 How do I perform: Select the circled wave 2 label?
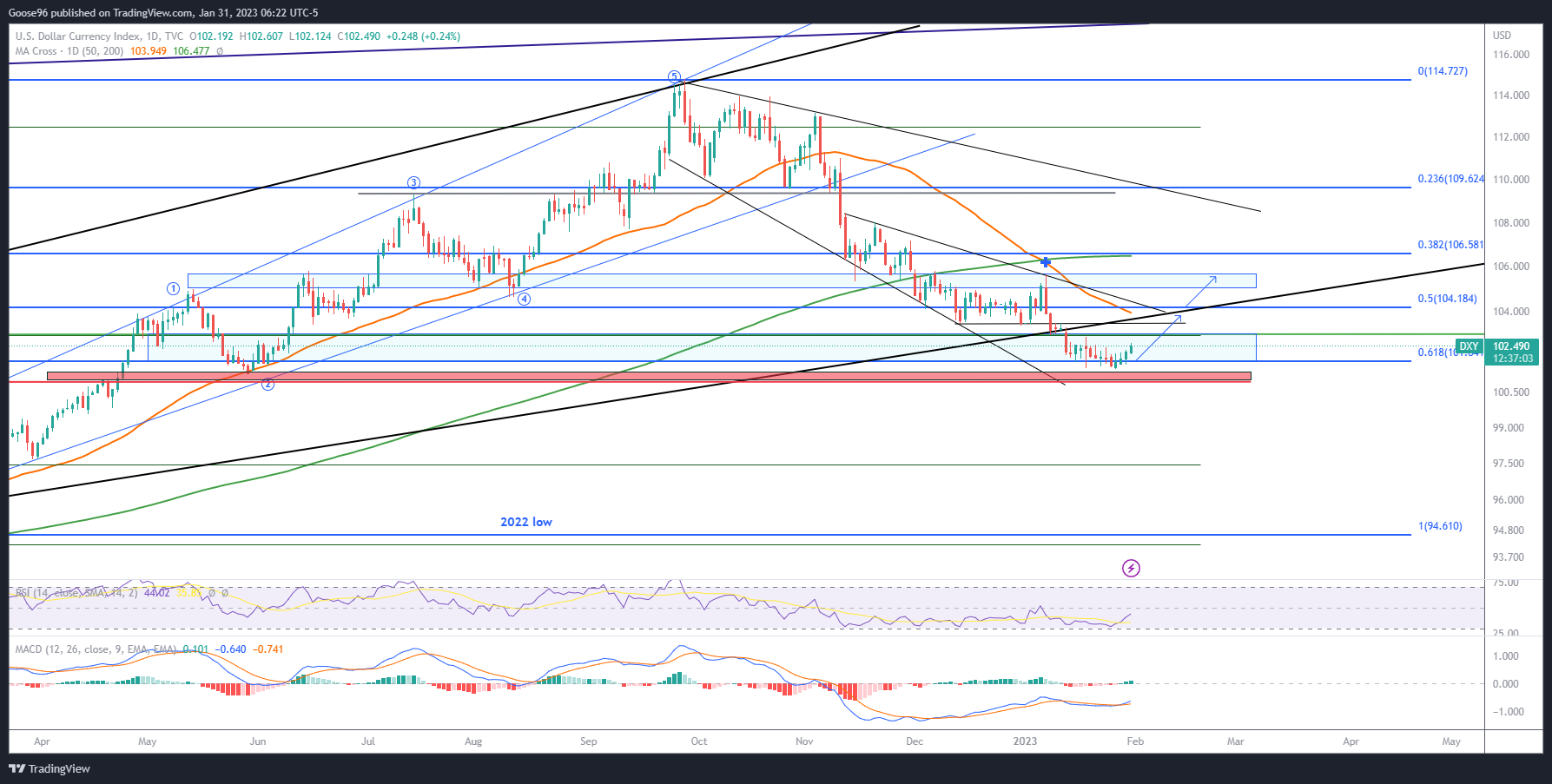(x=267, y=384)
